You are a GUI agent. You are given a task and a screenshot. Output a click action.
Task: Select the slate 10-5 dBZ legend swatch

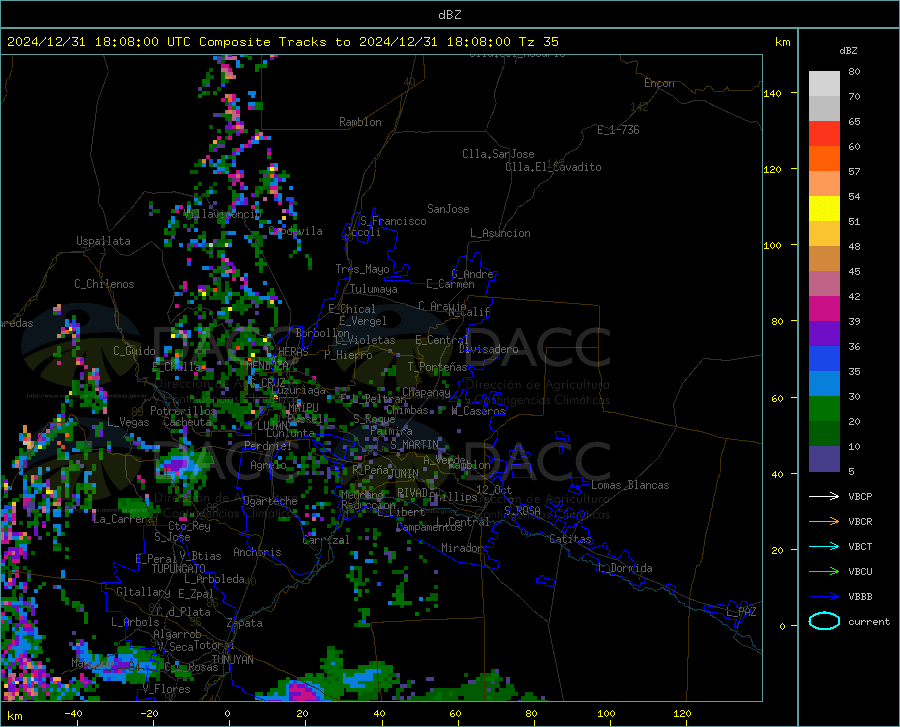click(x=824, y=459)
